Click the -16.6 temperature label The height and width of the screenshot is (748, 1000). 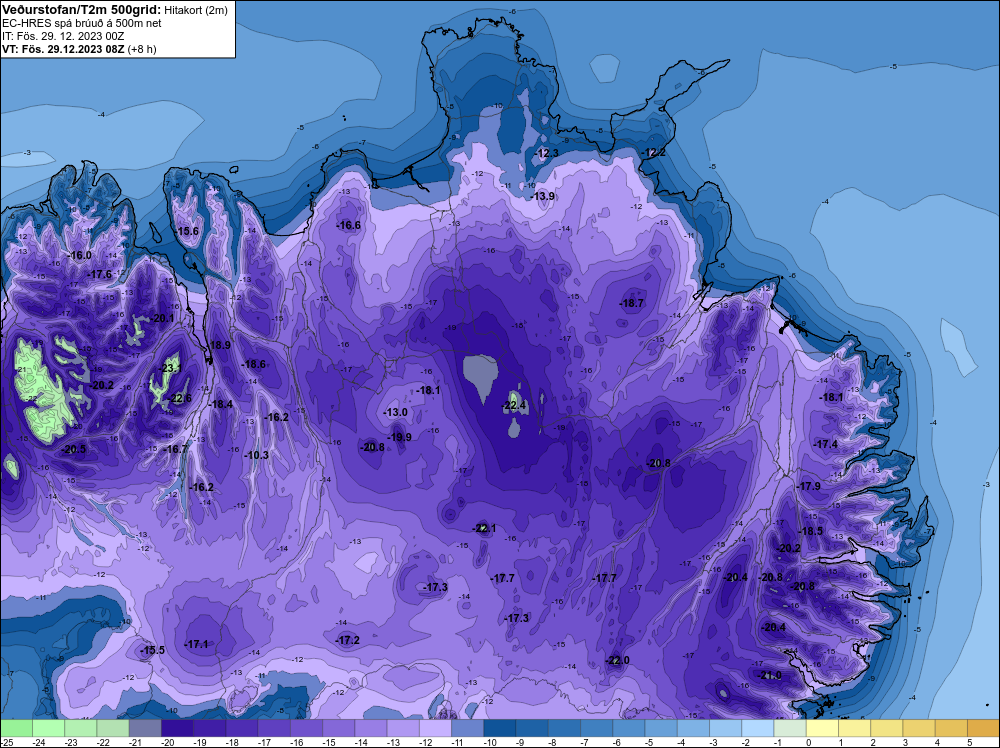click(349, 225)
